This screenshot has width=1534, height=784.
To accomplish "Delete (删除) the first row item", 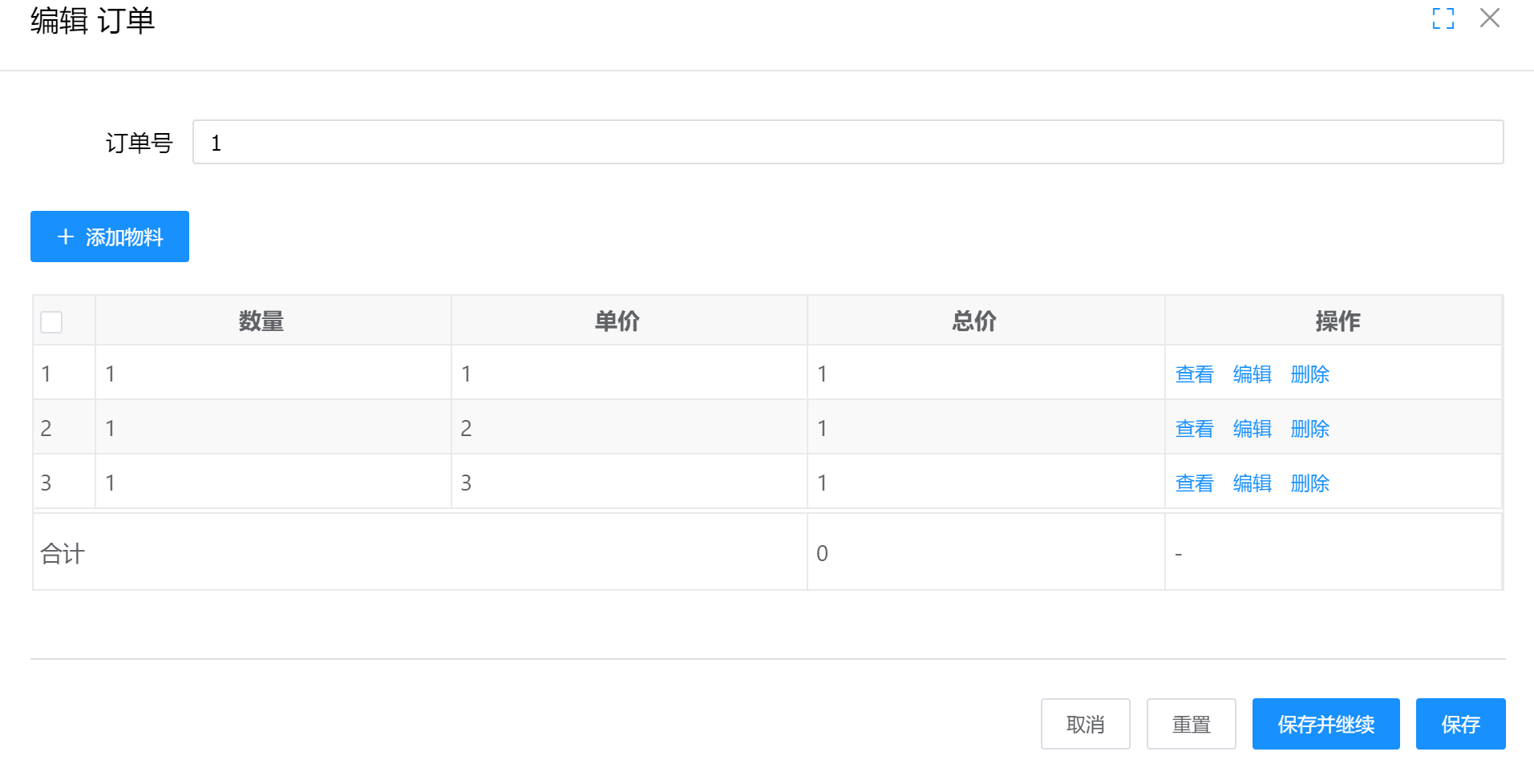I will click(1309, 374).
